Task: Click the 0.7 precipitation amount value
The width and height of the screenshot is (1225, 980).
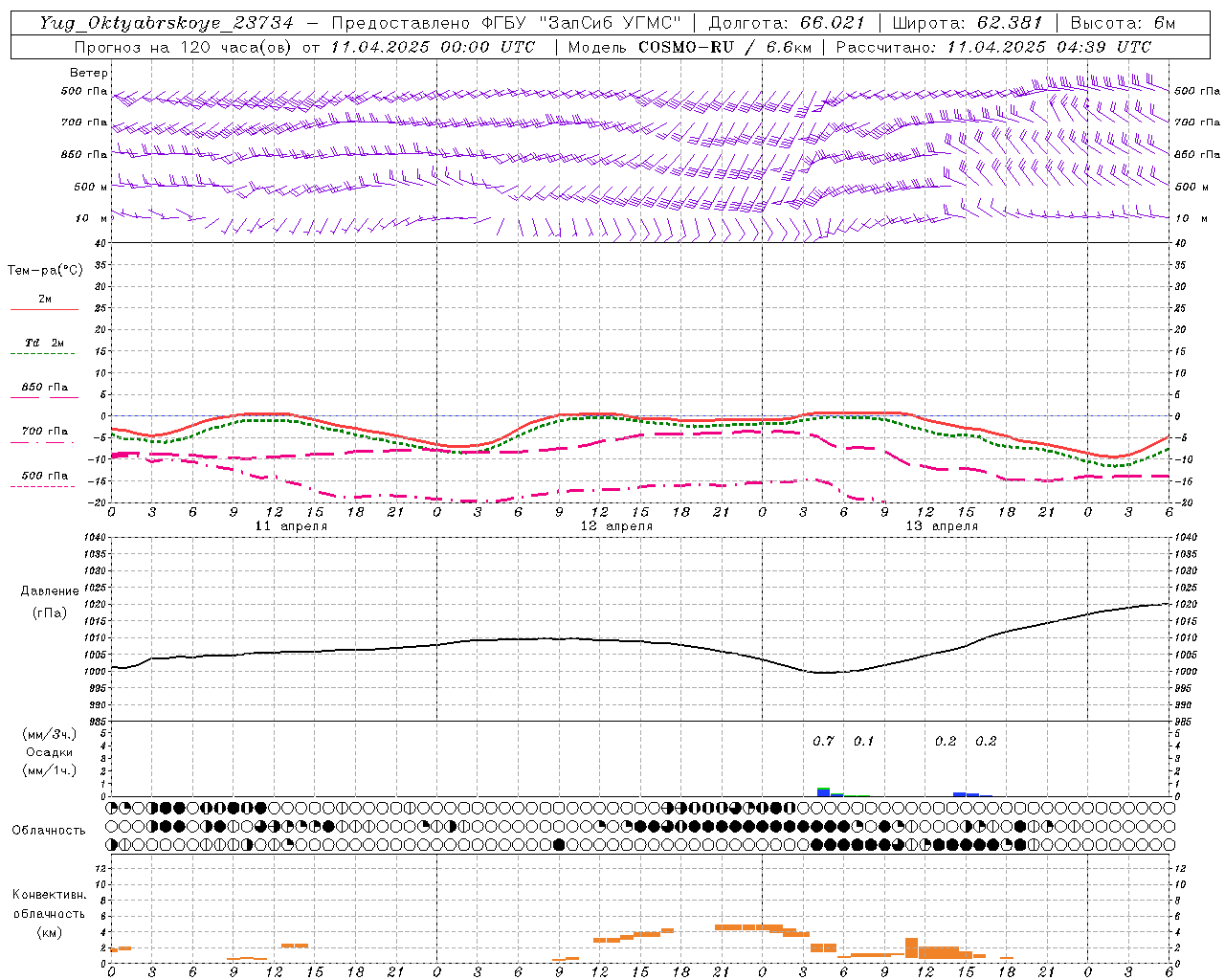Action: (x=823, y=741)
